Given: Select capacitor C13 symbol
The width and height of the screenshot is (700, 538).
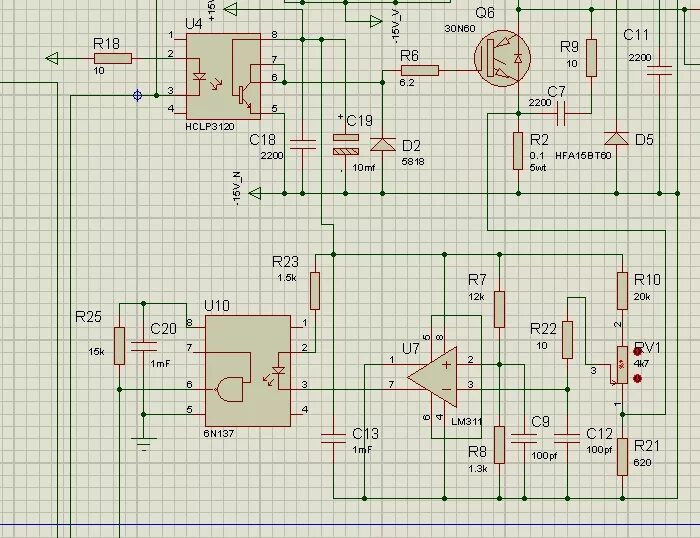Looking at the screenshot, I should click(x=333, y=438).
